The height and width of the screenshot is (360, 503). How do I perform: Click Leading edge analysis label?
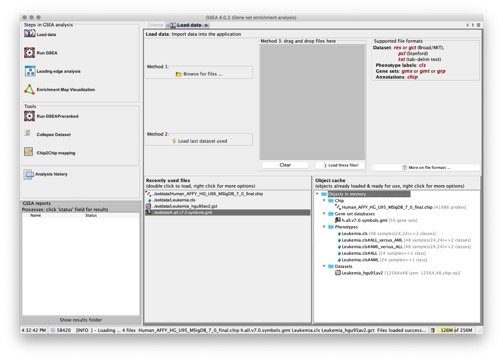pos(59,71)
